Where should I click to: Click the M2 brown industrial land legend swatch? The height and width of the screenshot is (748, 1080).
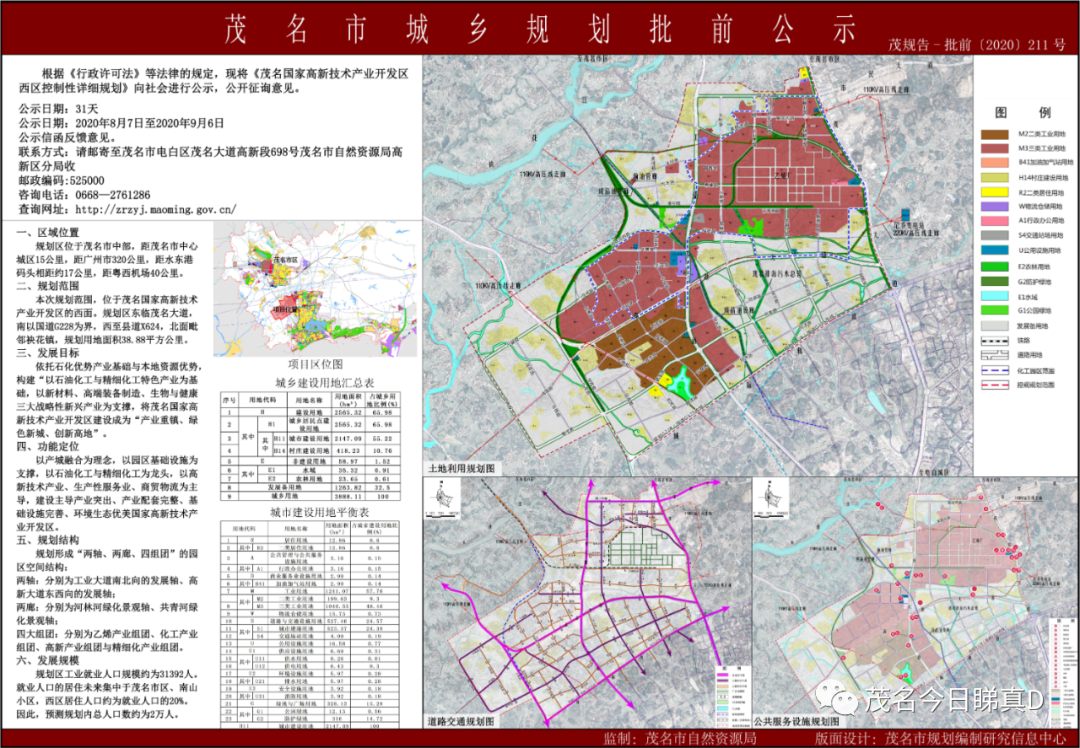click(x=996, y=134)
